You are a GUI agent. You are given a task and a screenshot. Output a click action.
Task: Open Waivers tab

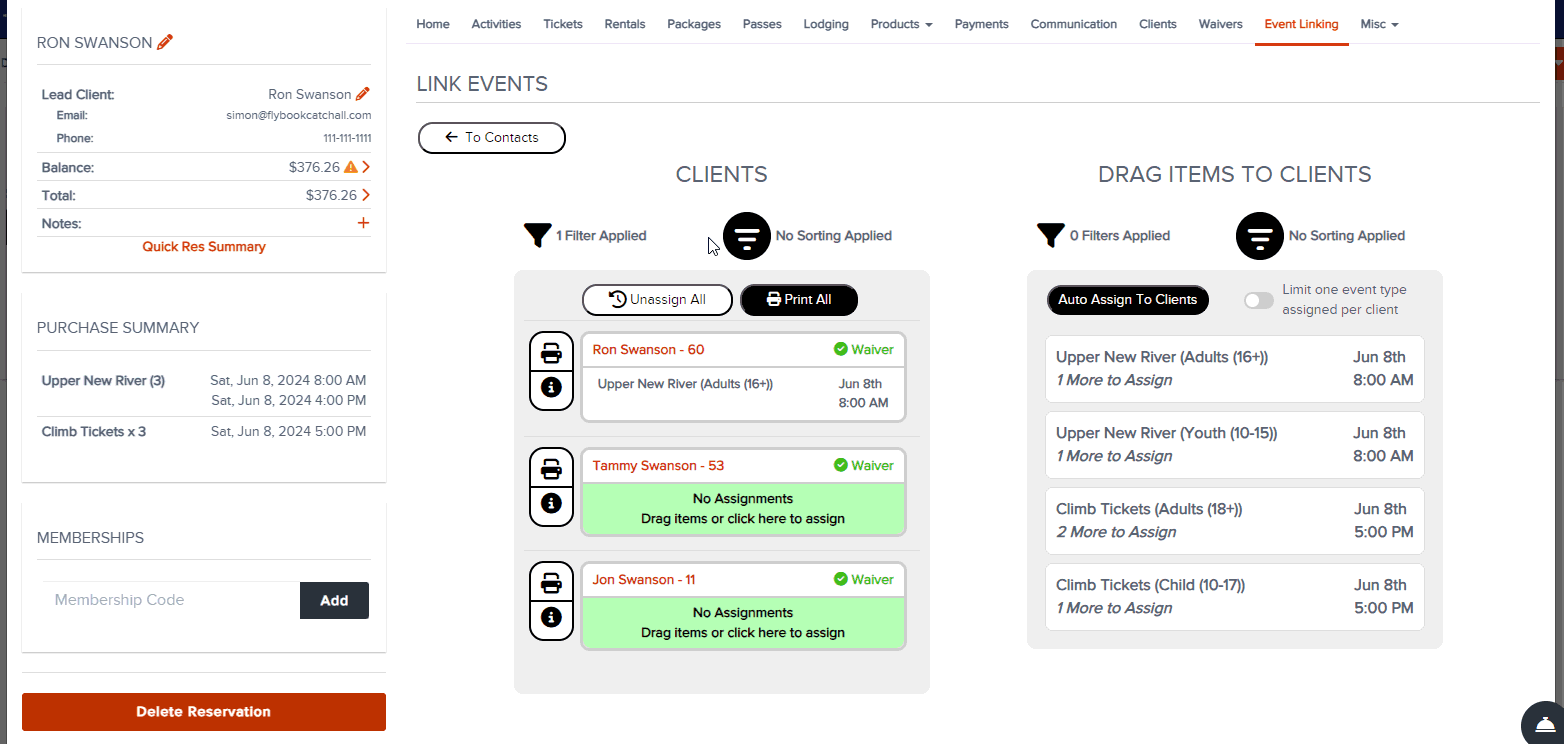coord(1220,24)
